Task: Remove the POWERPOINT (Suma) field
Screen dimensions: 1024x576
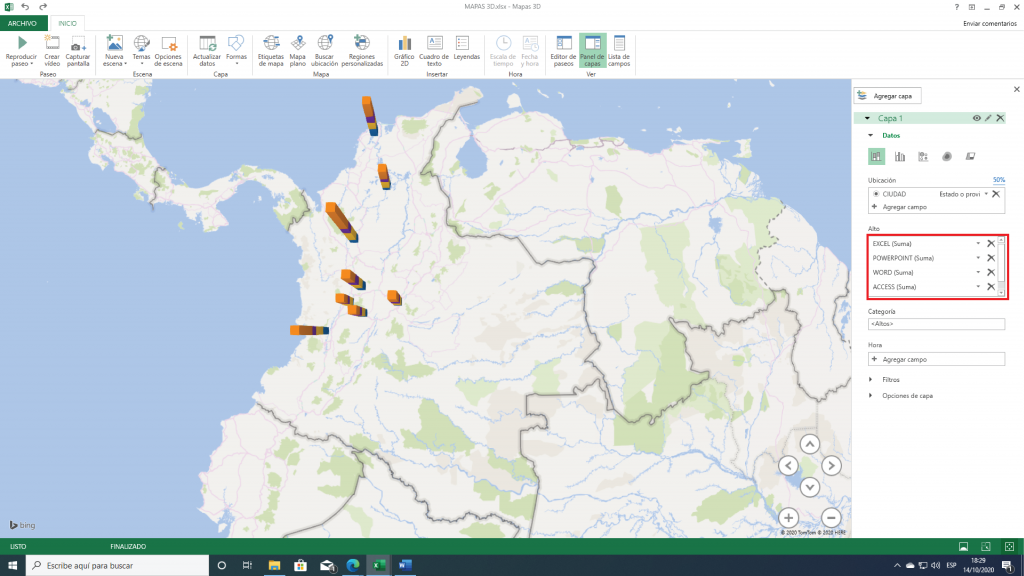Action: coord(991,258)
